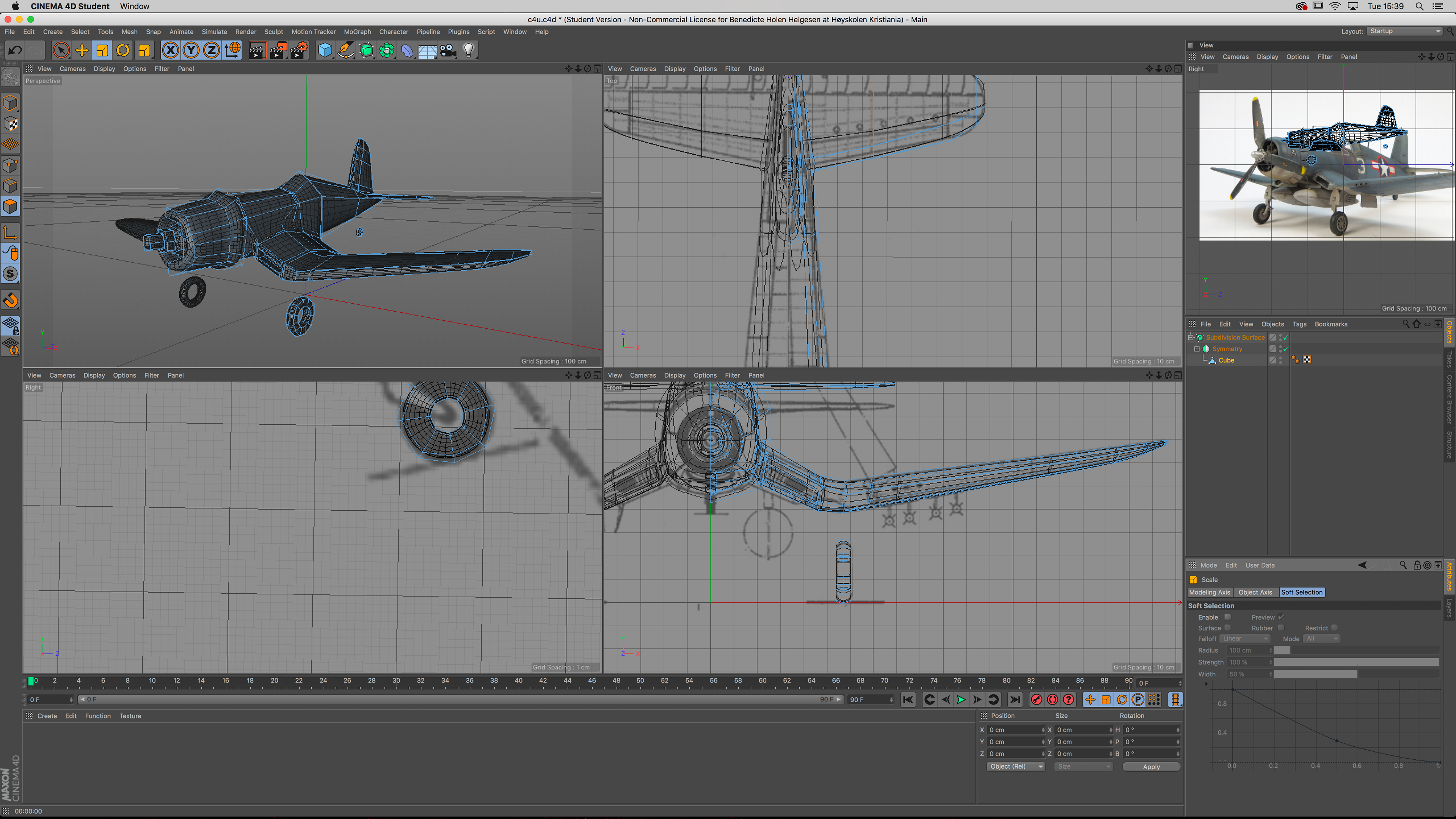This screenshot has height=819, width=1456.
Task: Click the Record Active Objects keyframe button
Action: point(1036,700)
